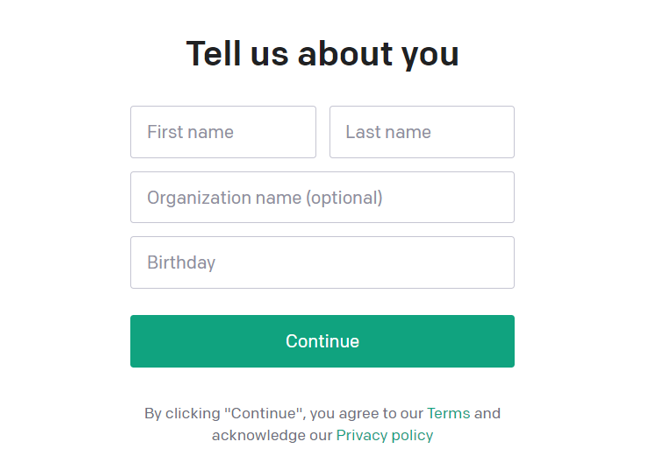Click the word 'acknowledge' in the footer text
The image size is (657, 457).
259,435
